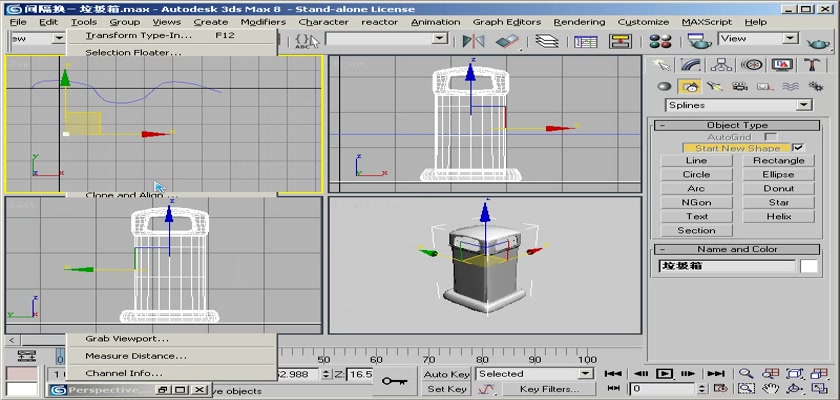
Task: Click the white object color swatch
Action: [808, 266]
